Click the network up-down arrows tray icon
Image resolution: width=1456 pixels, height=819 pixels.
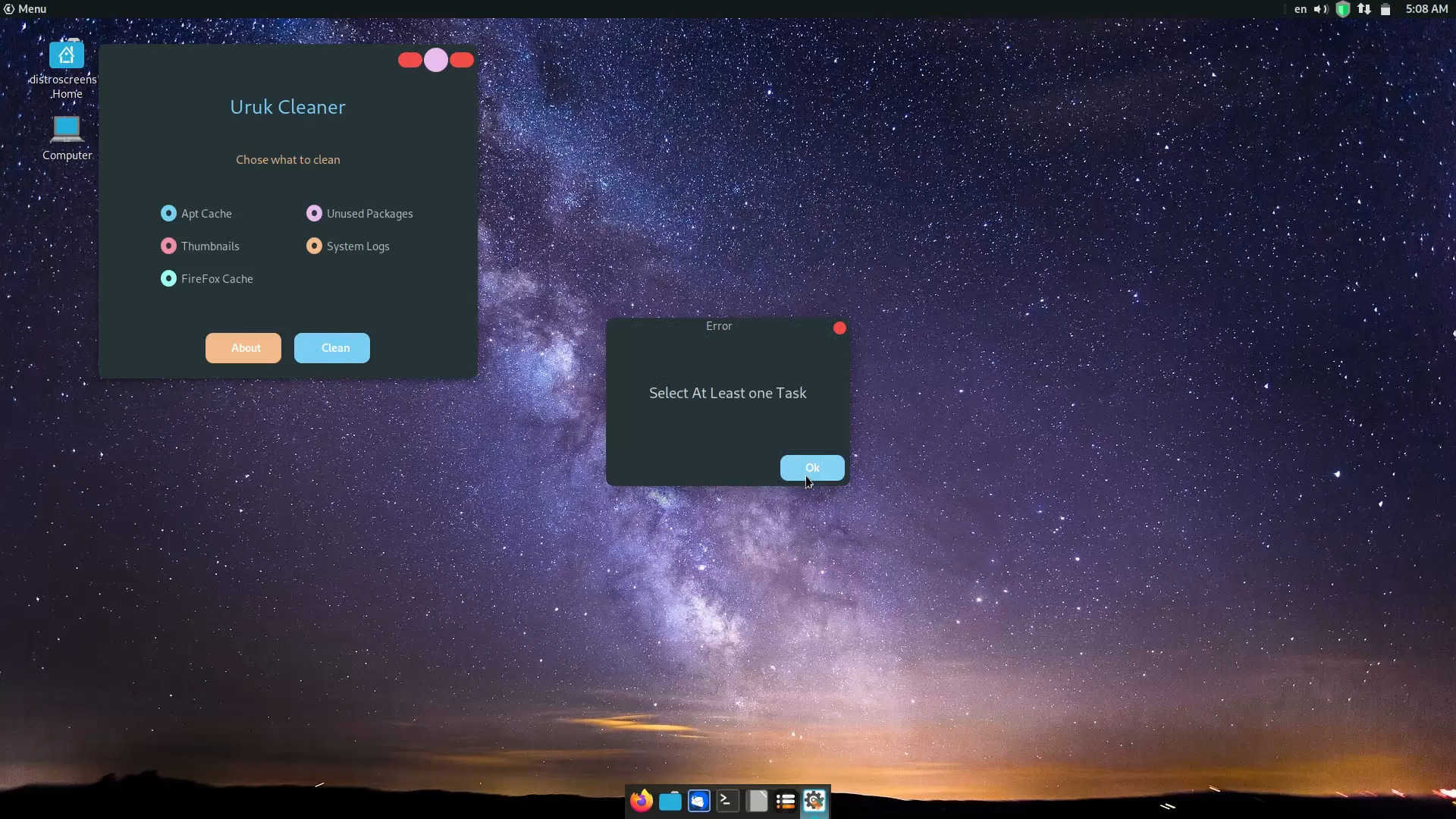point(1364,9)
